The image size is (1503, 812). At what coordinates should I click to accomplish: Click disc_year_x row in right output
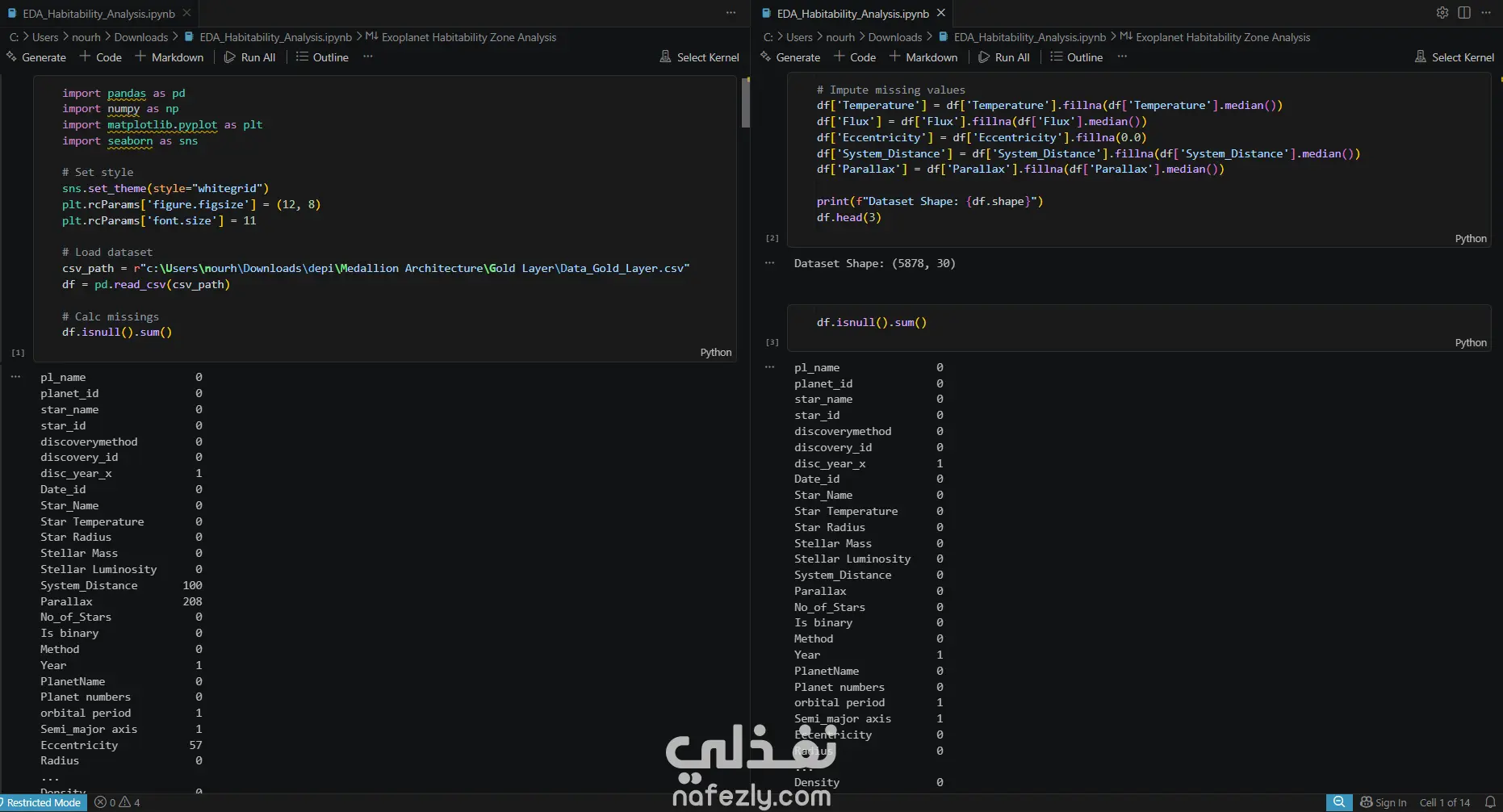tap(869, 464)
